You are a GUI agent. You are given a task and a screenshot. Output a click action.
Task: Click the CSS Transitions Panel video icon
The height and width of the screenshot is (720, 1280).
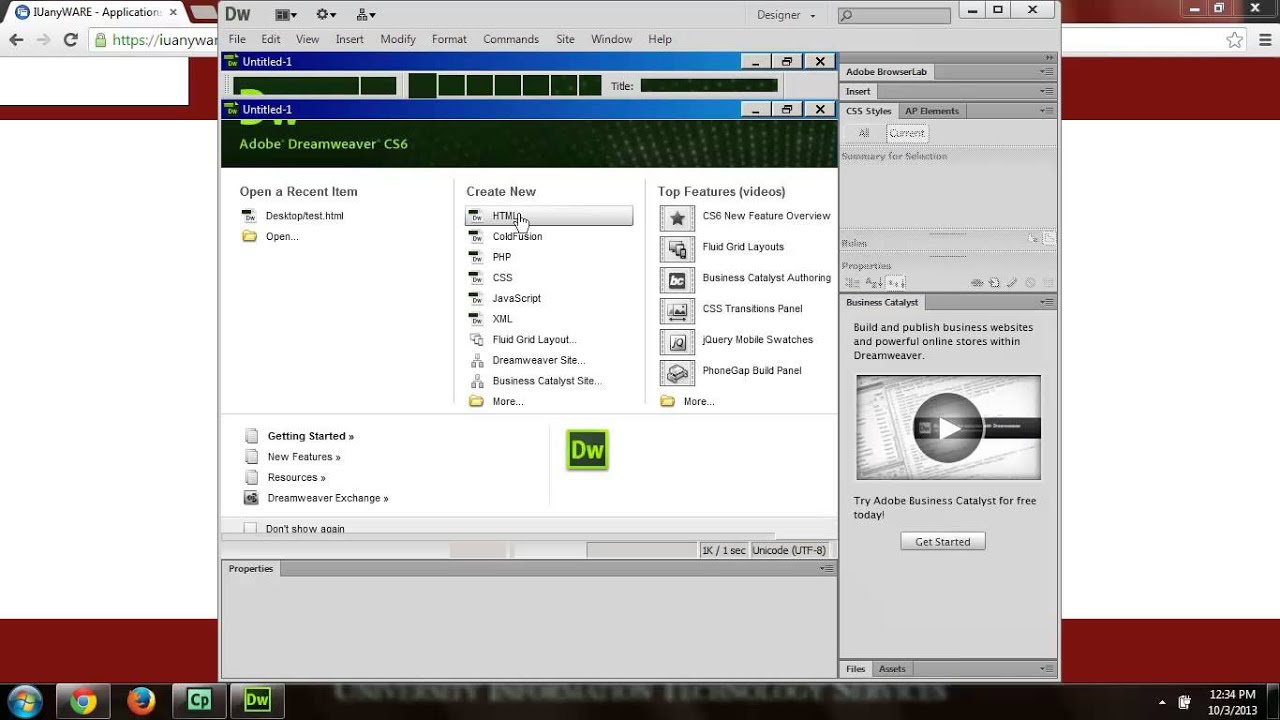677,310
